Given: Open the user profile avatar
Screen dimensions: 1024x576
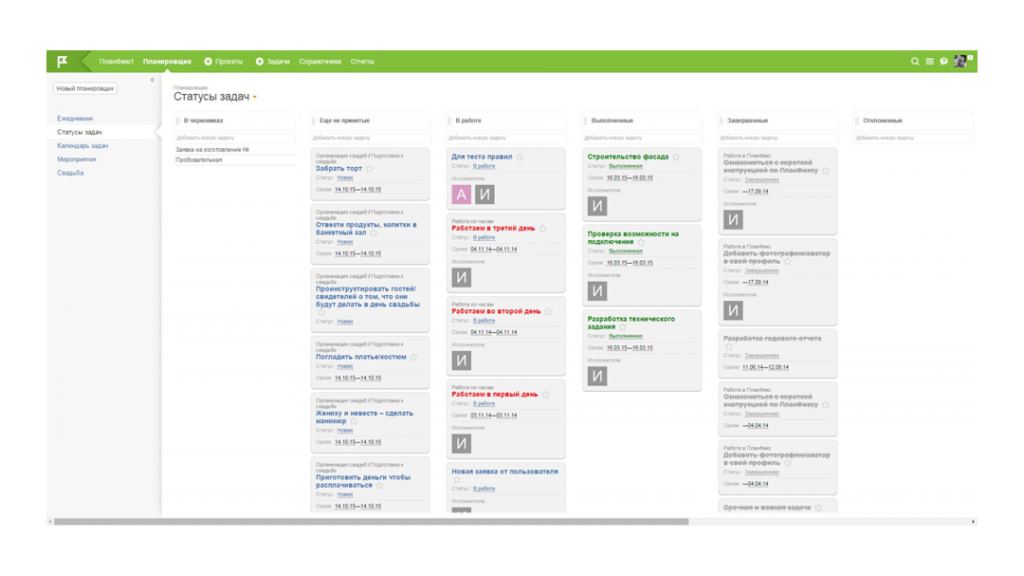Looking at the screenshot, I should click(x=960, y=61).
